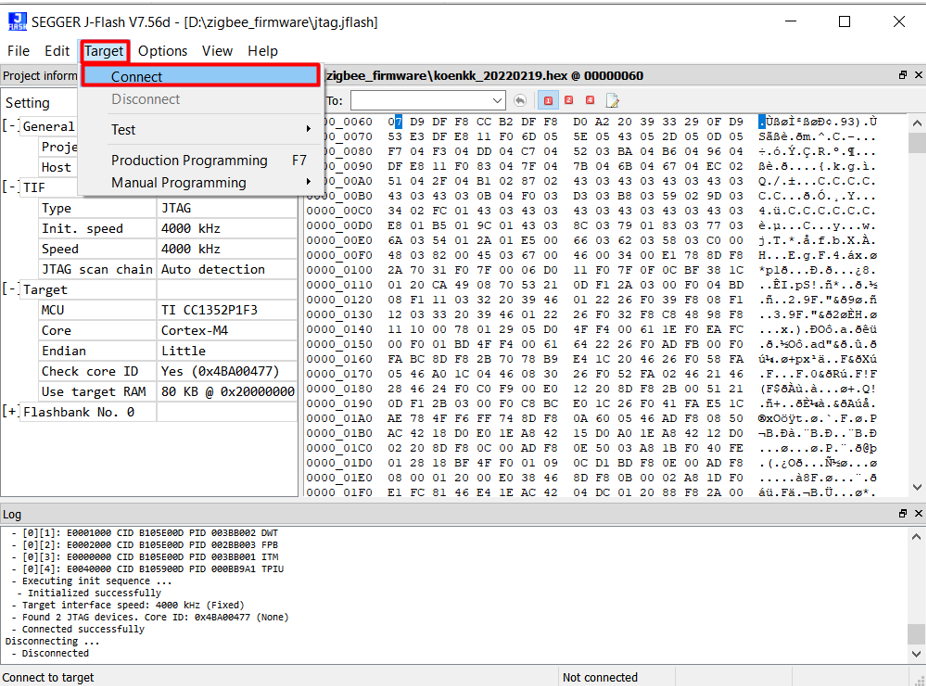926x686 pixels.
Task: Click the Not connected status bar entry
Action: (600, 677)
